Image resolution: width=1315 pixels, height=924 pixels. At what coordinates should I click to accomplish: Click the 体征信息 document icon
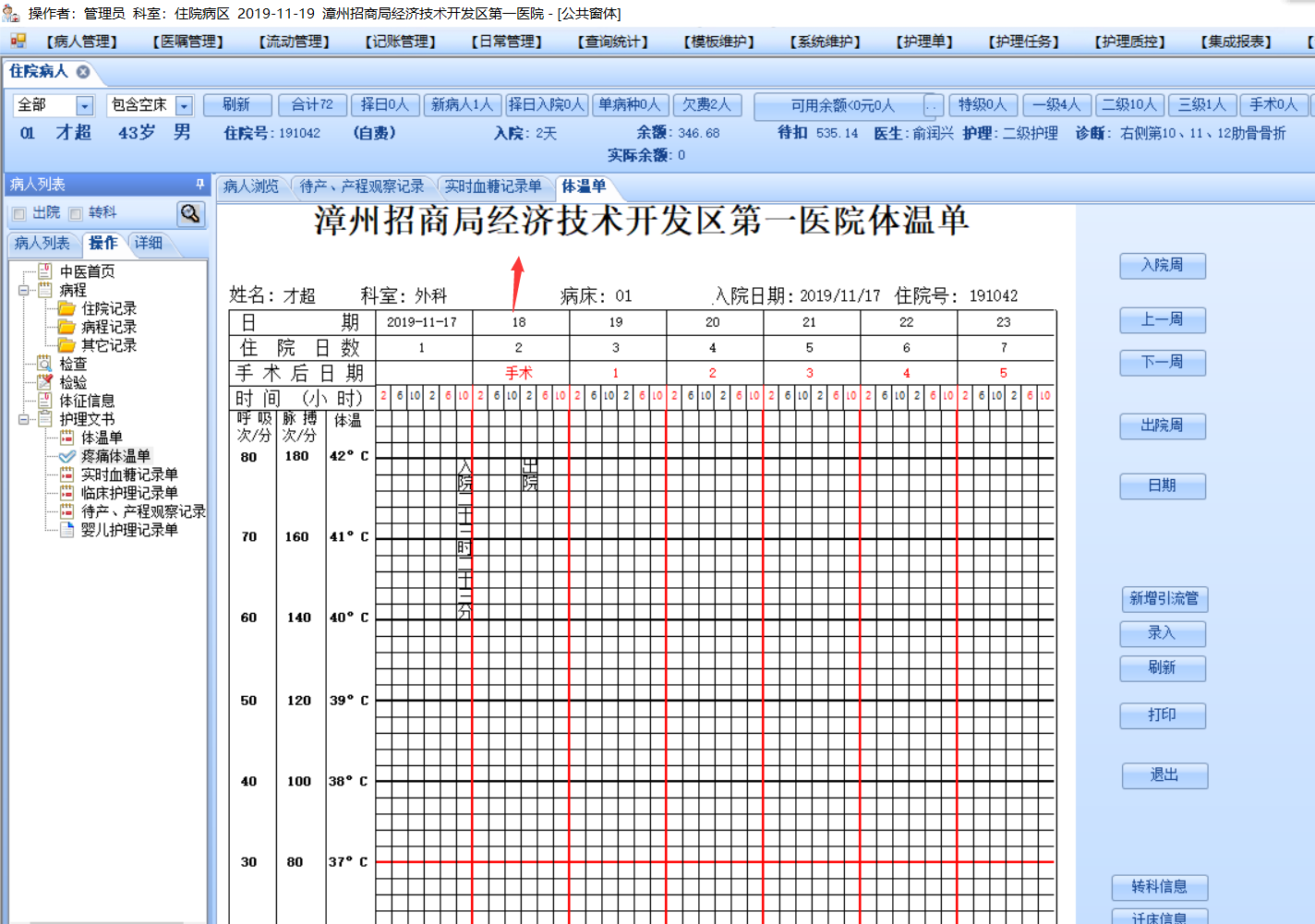click(44, 401)
